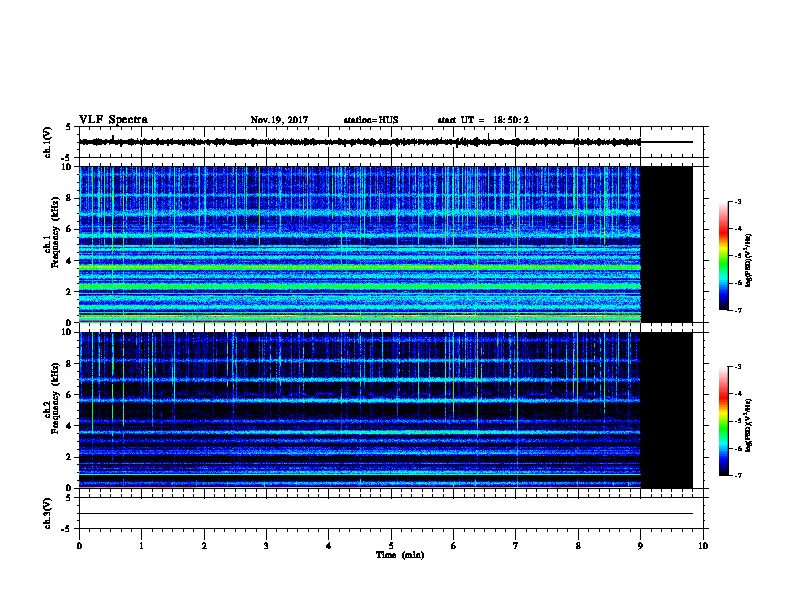Click the "ch.1(V)" waveform axis label

[x=48, y=142]
